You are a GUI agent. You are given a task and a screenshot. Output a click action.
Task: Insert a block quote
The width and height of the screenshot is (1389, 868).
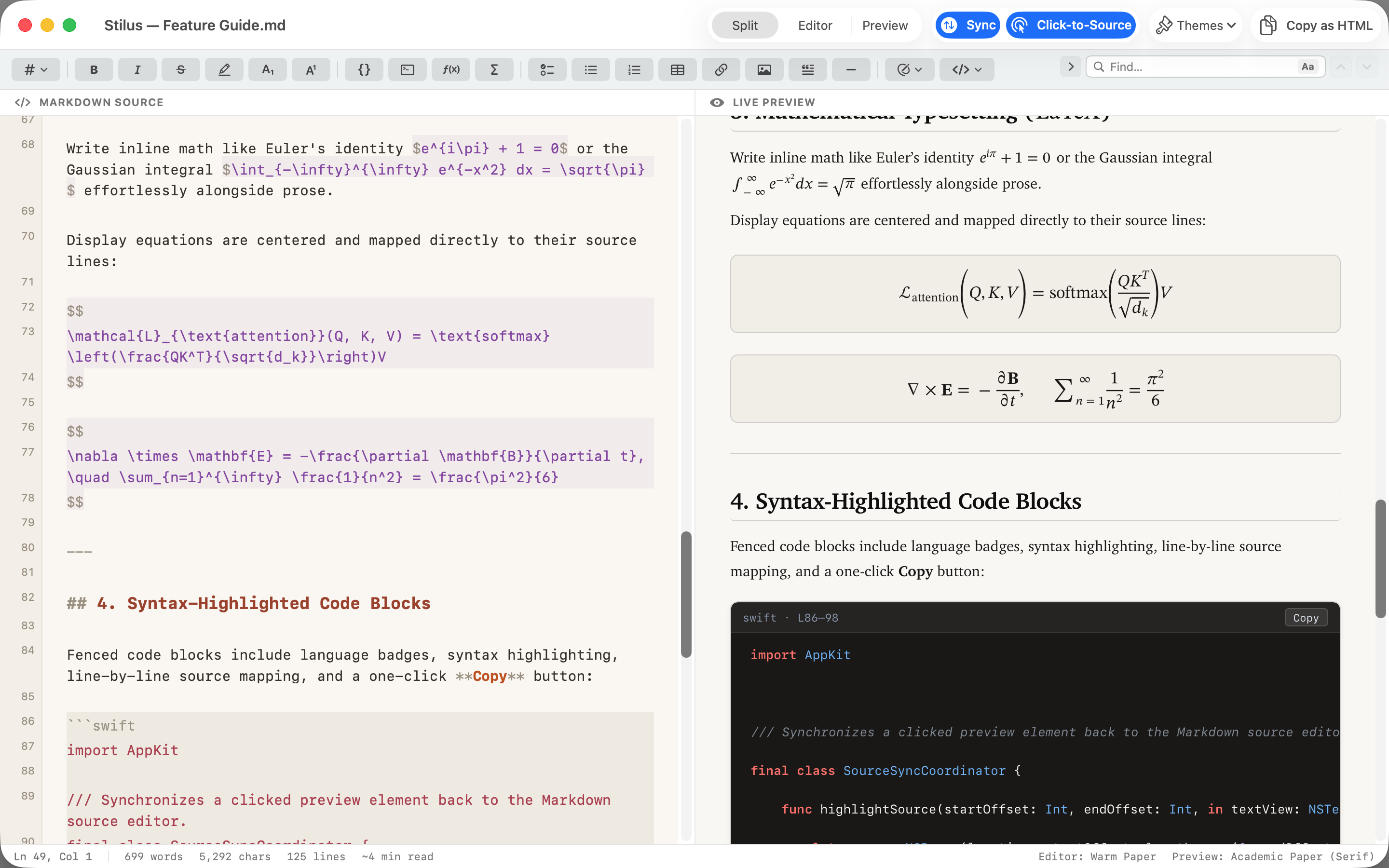(x=807, y=69)
